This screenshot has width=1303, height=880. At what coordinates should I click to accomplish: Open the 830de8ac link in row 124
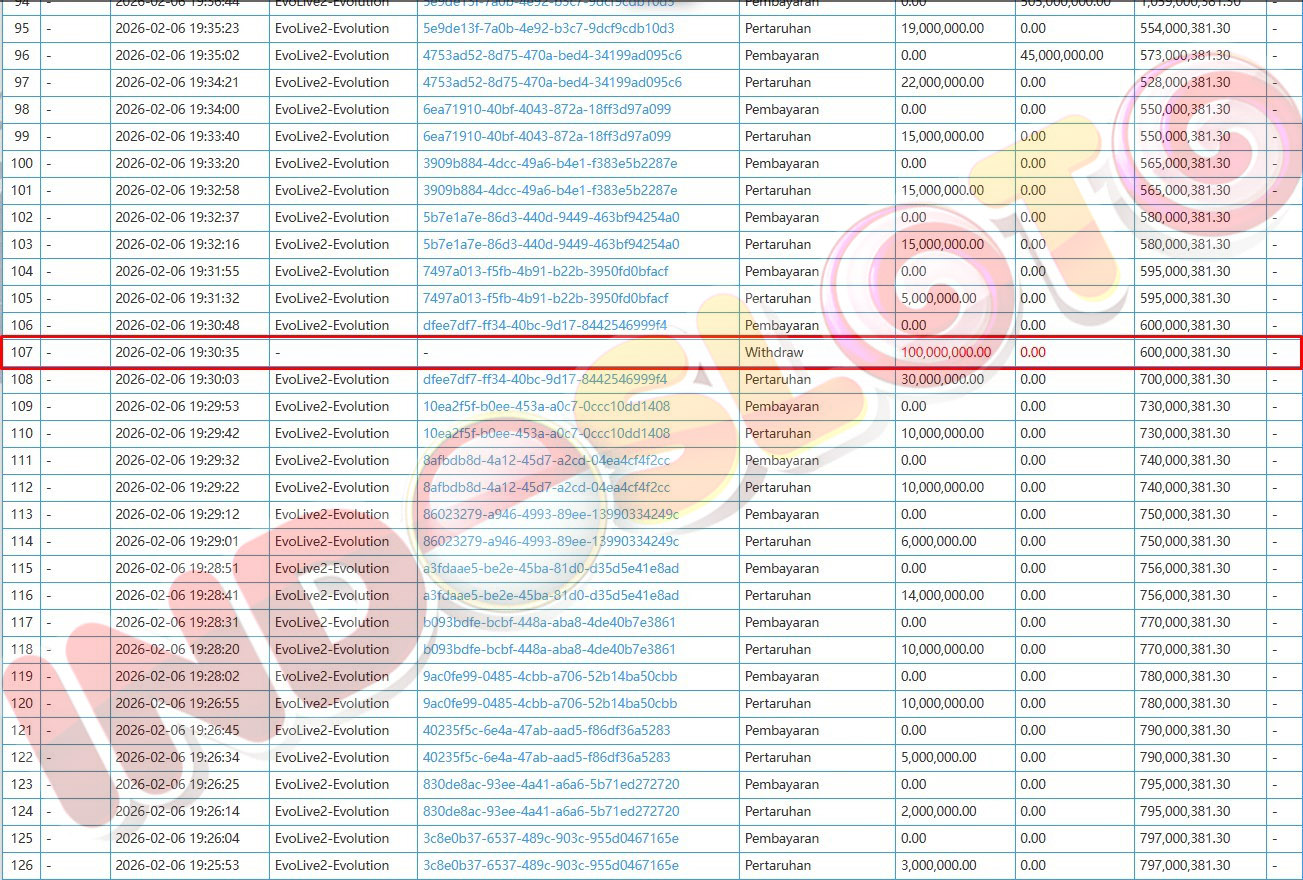(551, 812)
